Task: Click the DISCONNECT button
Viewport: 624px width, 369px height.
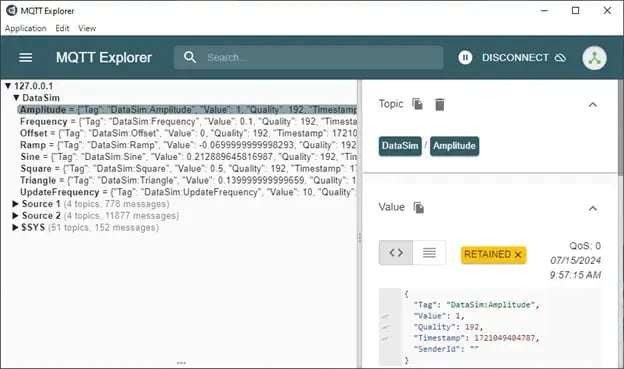Action: (524, 58)
